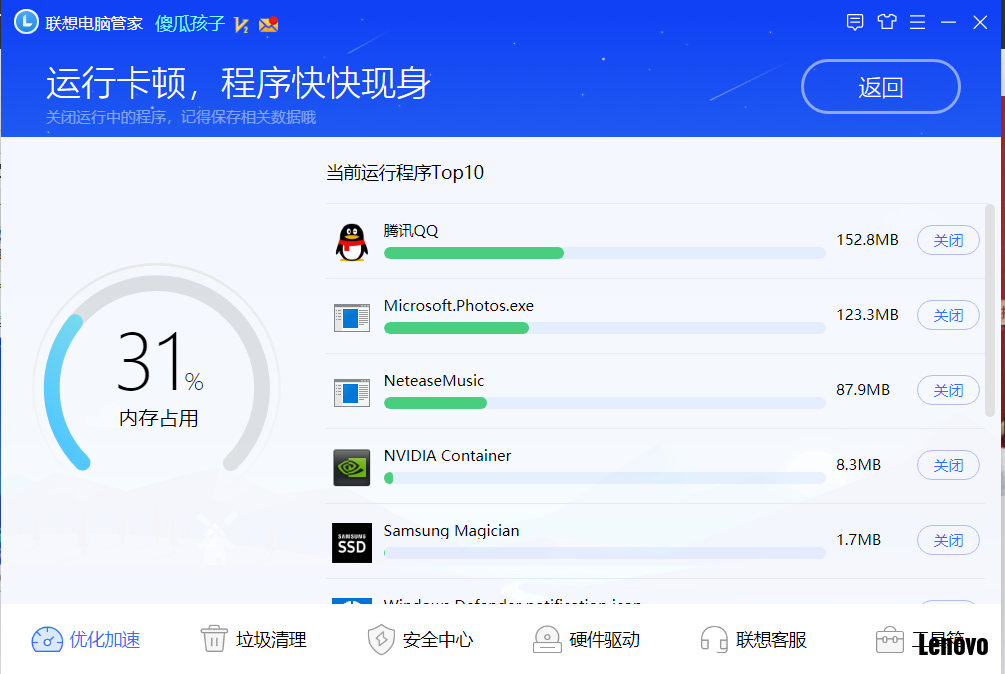Close the Microsoft.Photos.exe process

[x=947, y=315]
